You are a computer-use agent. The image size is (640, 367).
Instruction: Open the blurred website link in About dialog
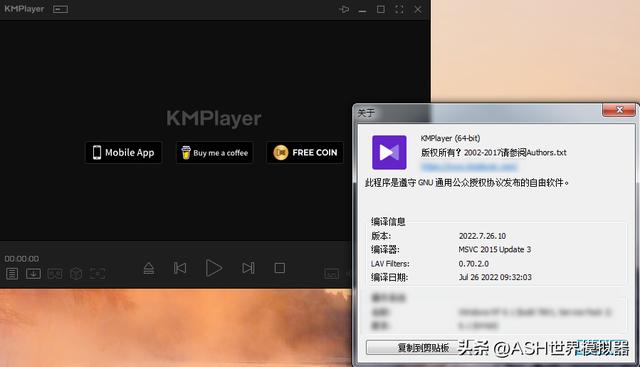pyautogui.click(x=469, y=167)
